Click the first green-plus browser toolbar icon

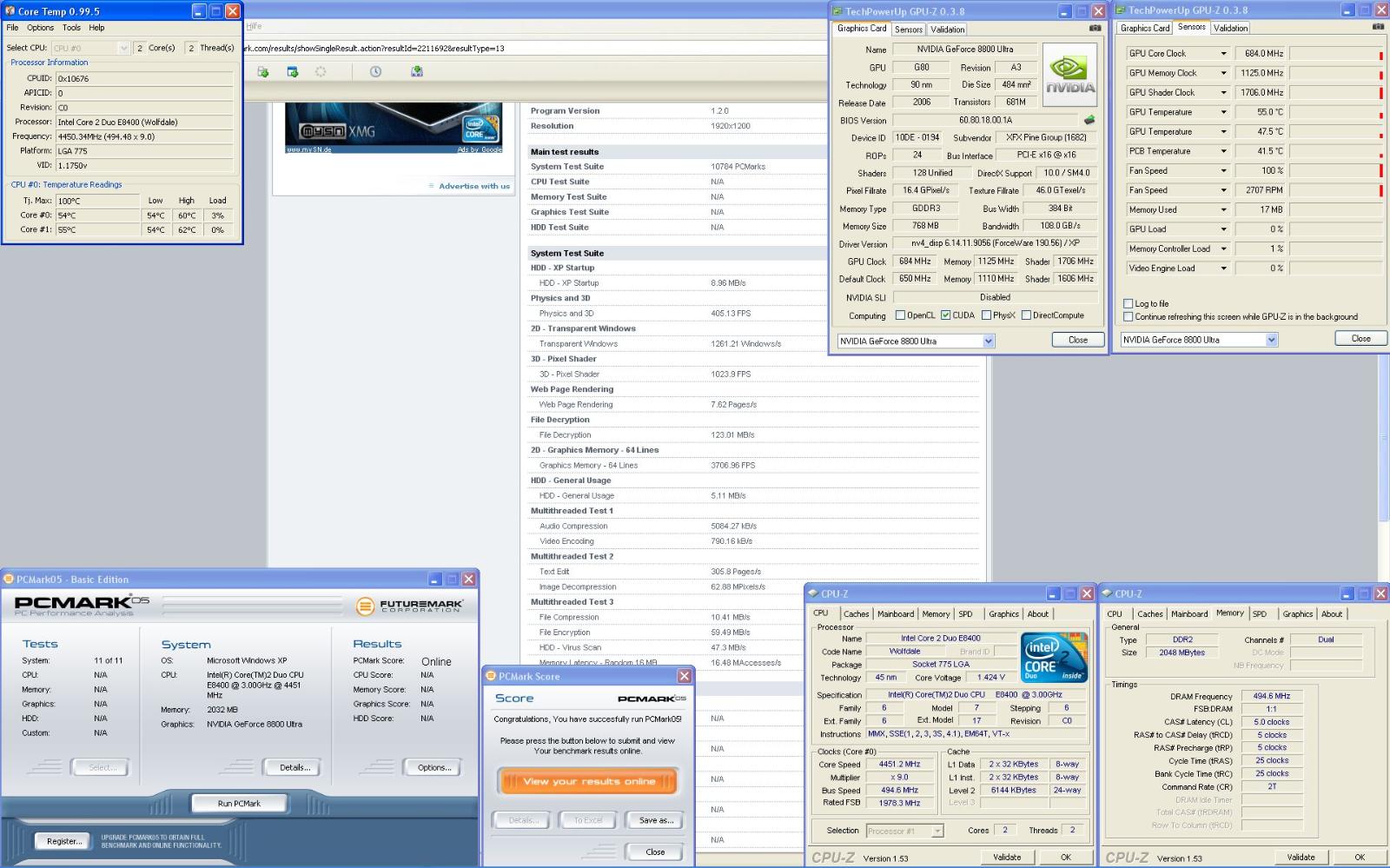262,71
